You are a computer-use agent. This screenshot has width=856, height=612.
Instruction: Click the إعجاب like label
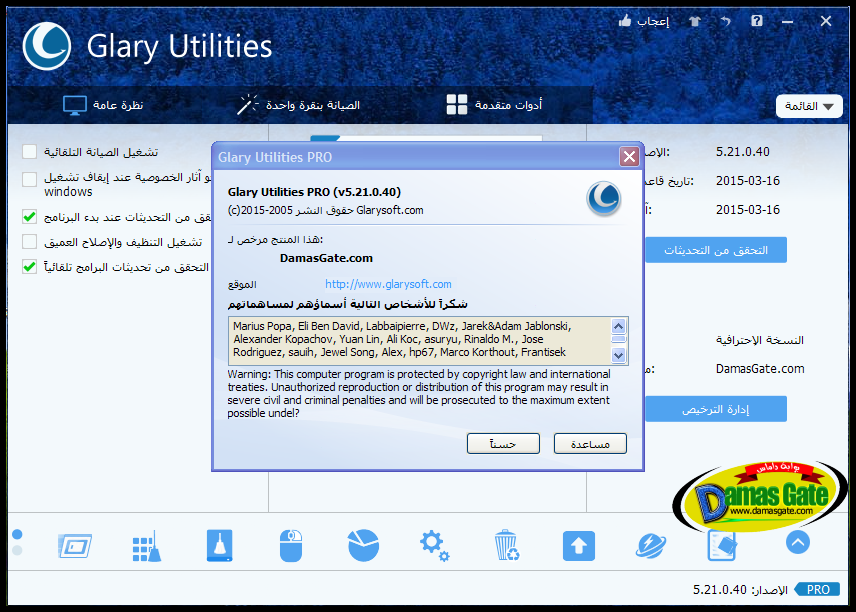tap(653, 21)
